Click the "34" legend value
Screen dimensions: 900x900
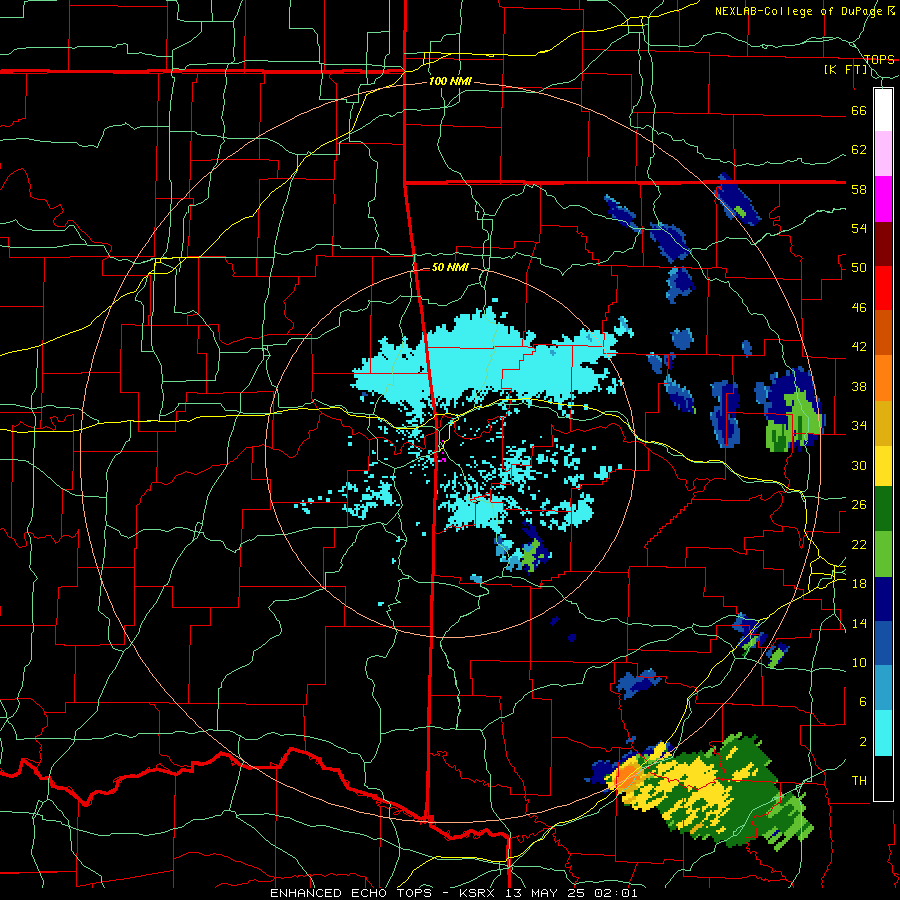[859, 425]
